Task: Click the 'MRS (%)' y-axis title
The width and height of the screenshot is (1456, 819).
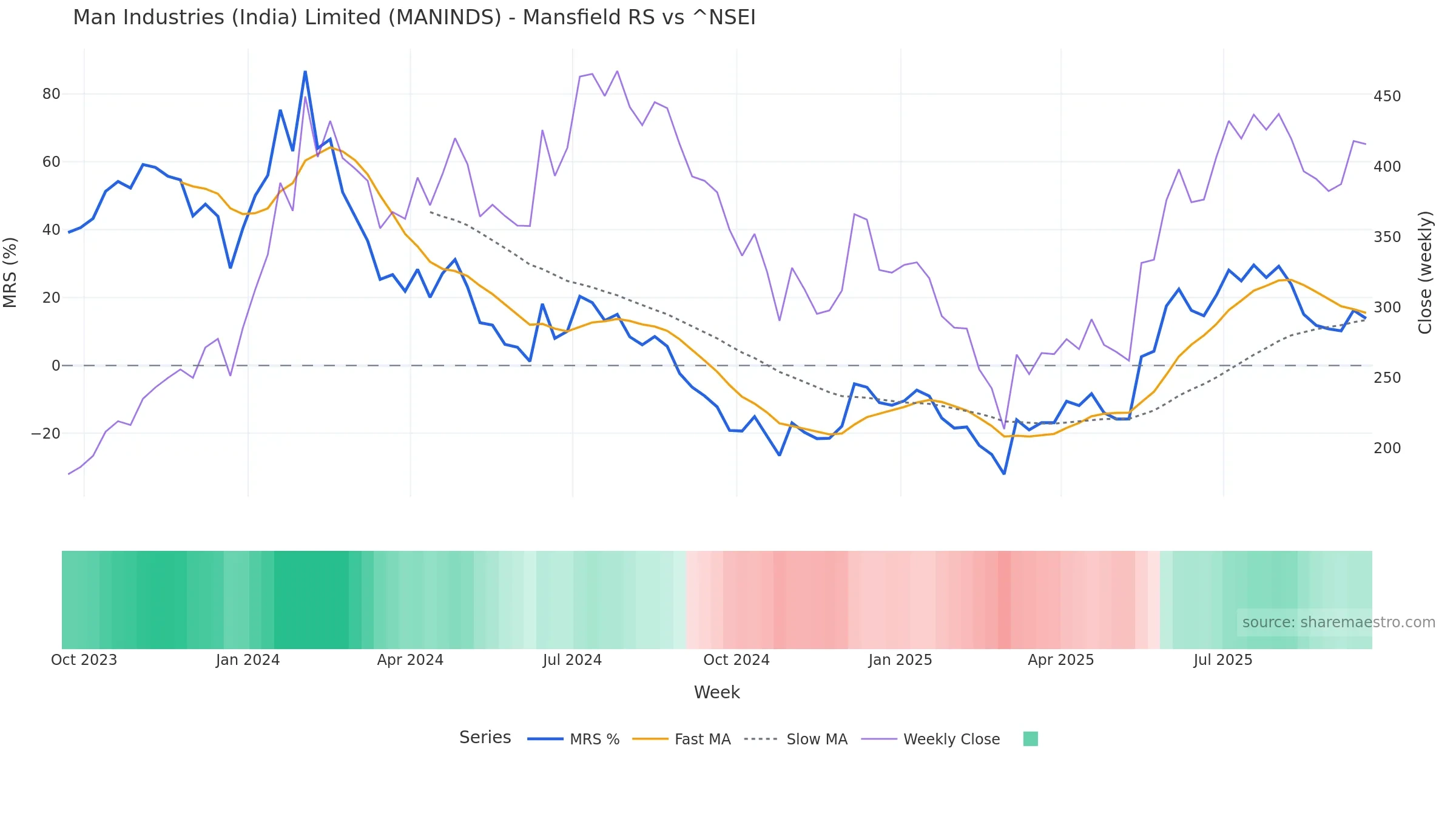Action: (x=10, y=272)
